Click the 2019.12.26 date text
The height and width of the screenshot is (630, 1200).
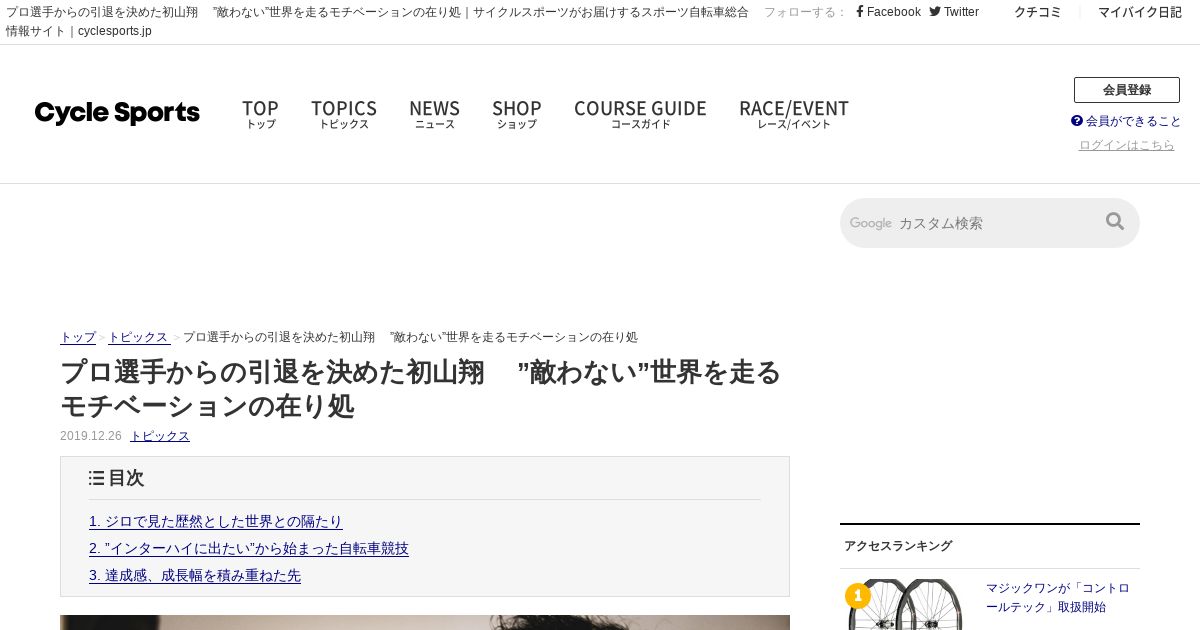pyautogui.click(x=91, y=436)
